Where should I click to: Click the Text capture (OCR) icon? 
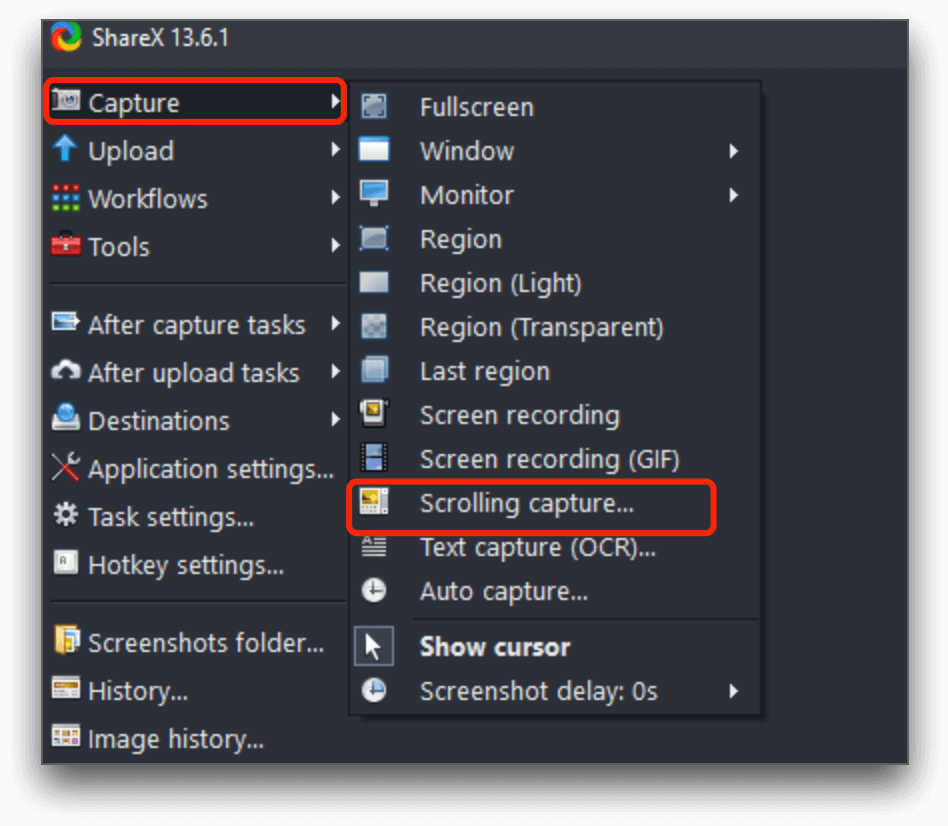374,547
